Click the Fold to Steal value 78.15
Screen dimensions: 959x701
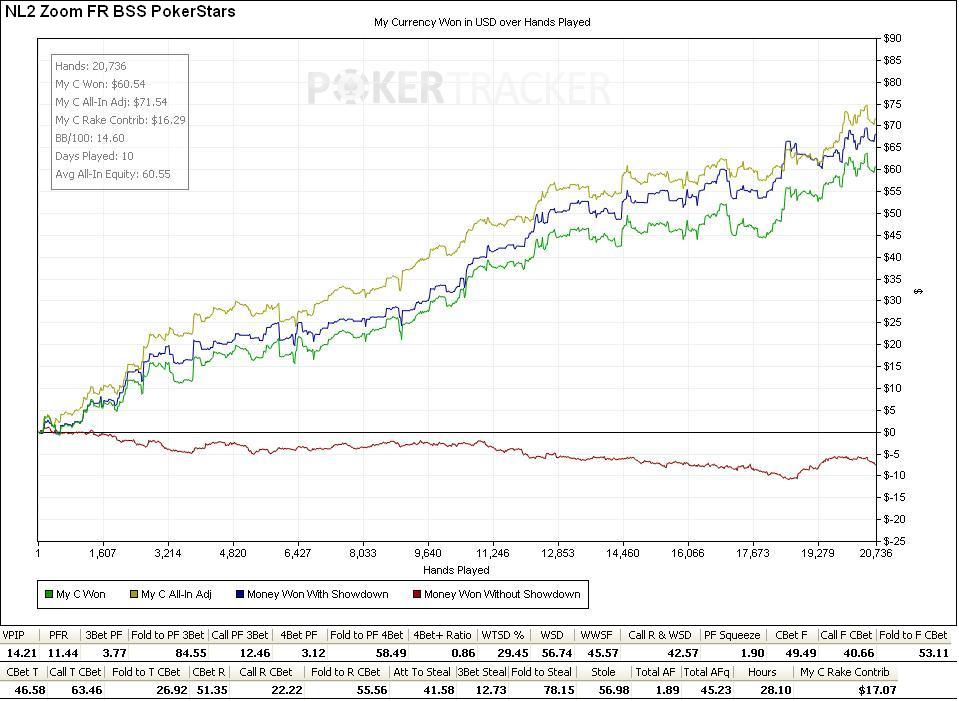(x=559, y=689)
